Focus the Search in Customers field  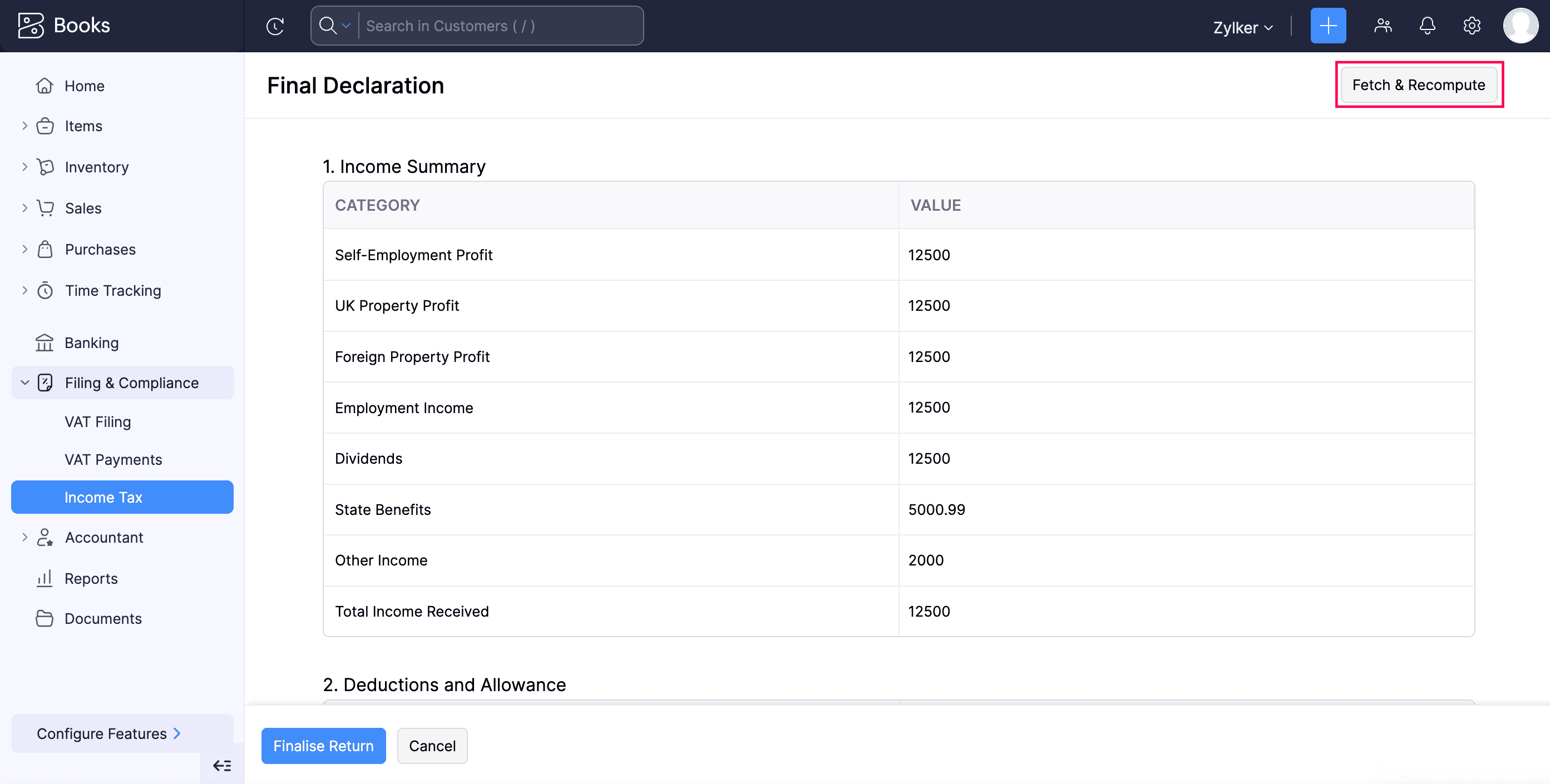click(500, 26)
